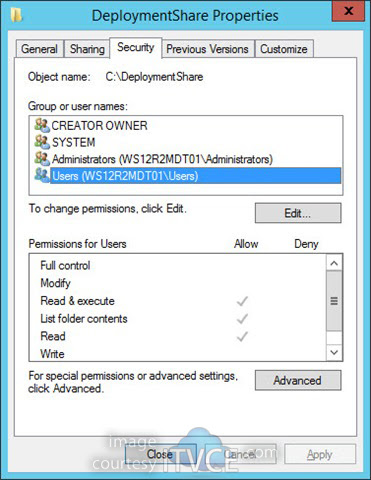Click the permissions list scroll down arrow
Screen dimensions: 371x480
(x=334, y=352)
